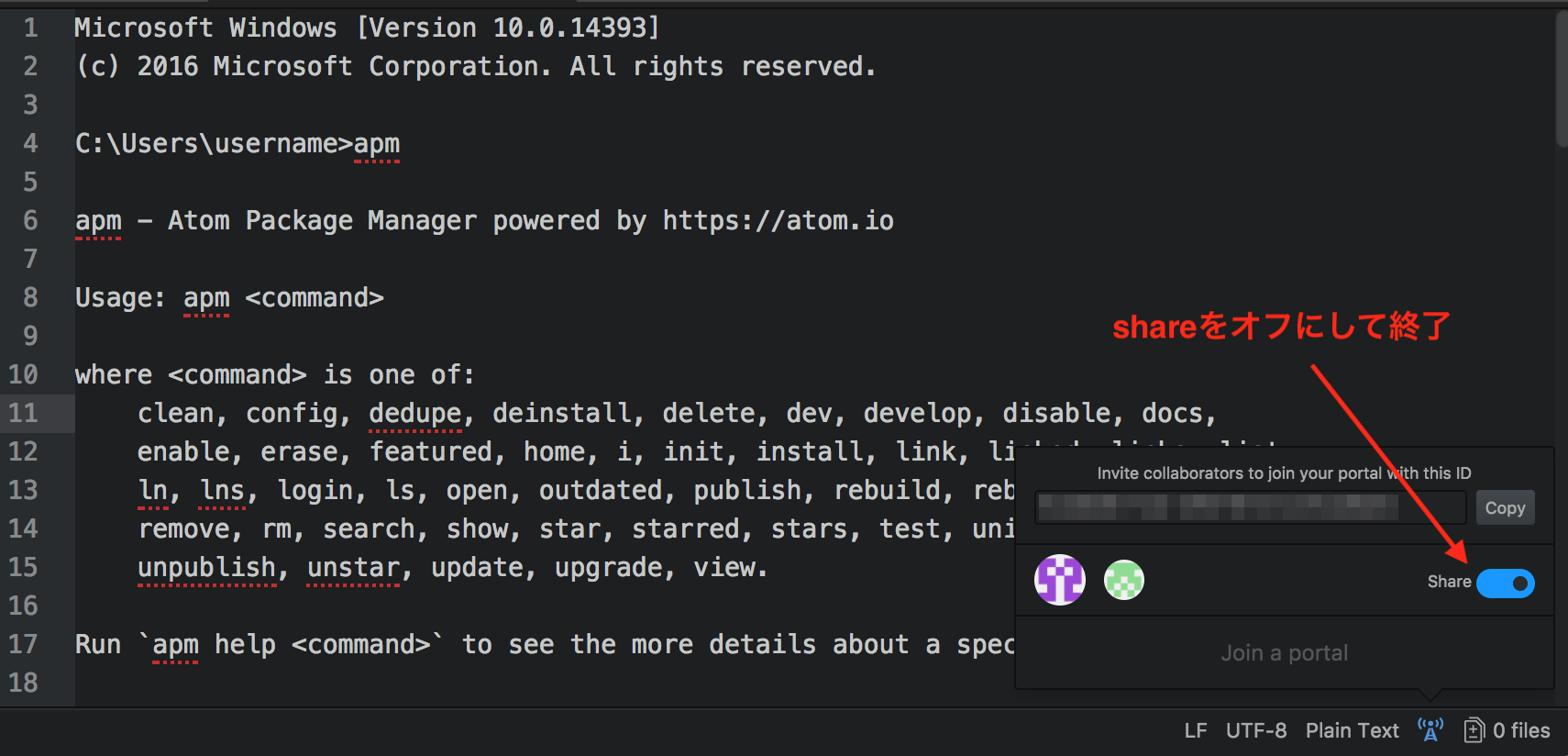Screen dimensions: 1568x756
Task: Turn off the Share toggle switch
Action: (1506, 583)
